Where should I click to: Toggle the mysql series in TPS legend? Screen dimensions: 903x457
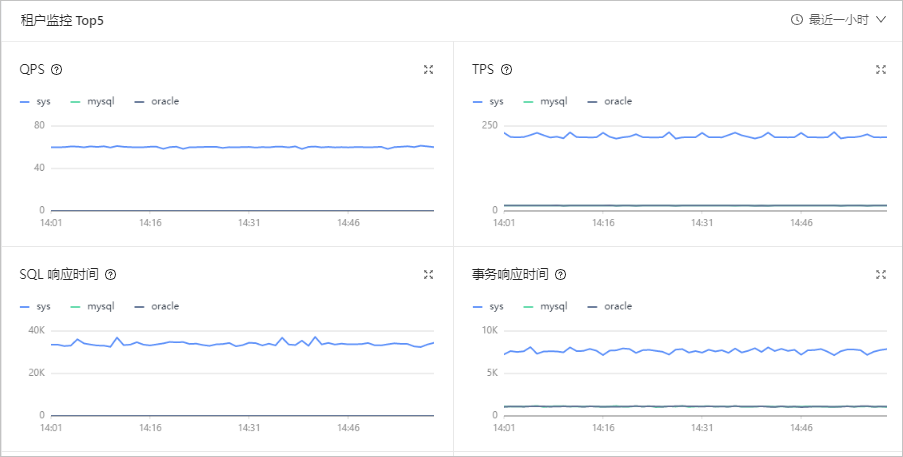click(x=545, y=101)
